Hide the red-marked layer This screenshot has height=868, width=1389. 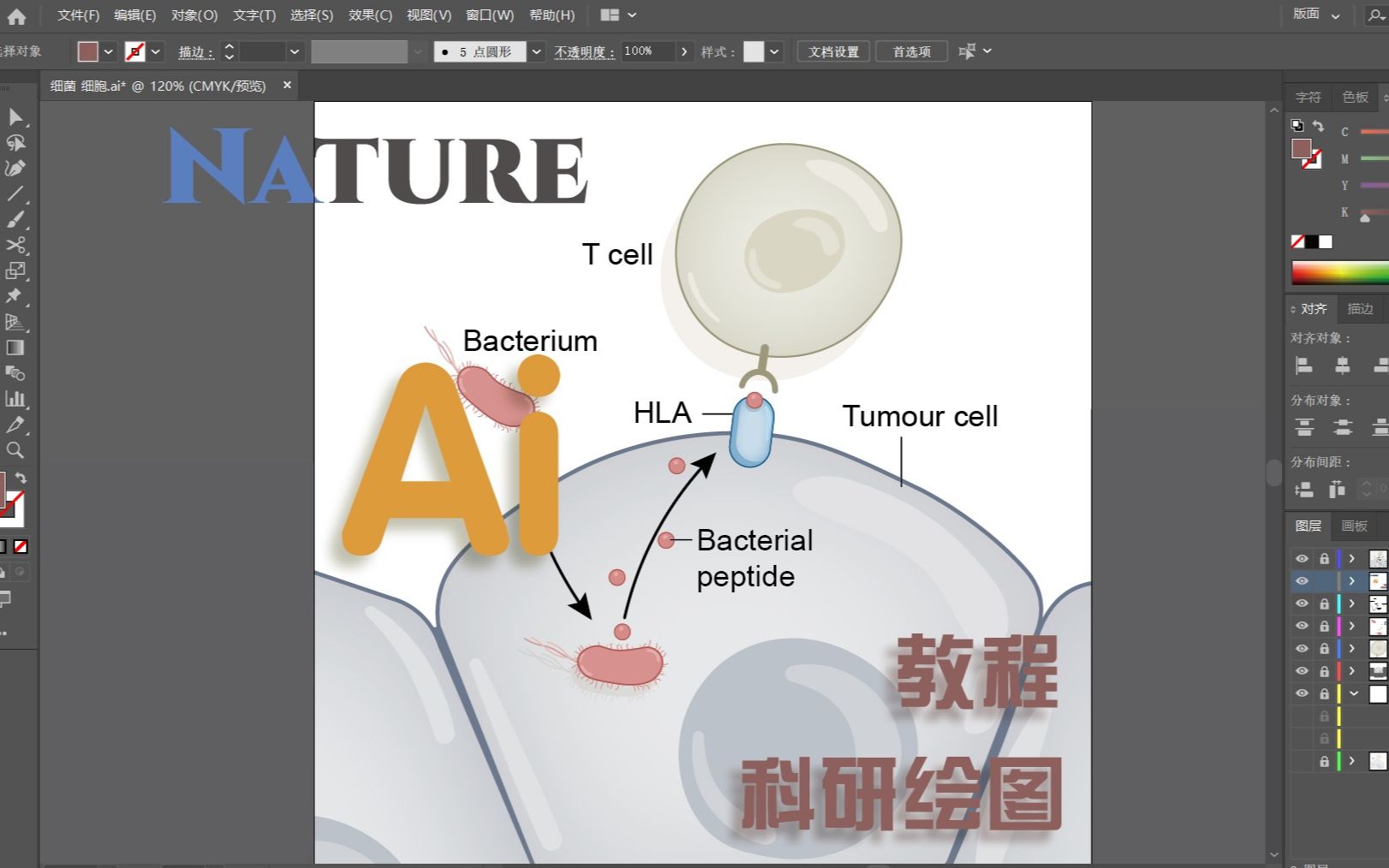[1302, 671]
